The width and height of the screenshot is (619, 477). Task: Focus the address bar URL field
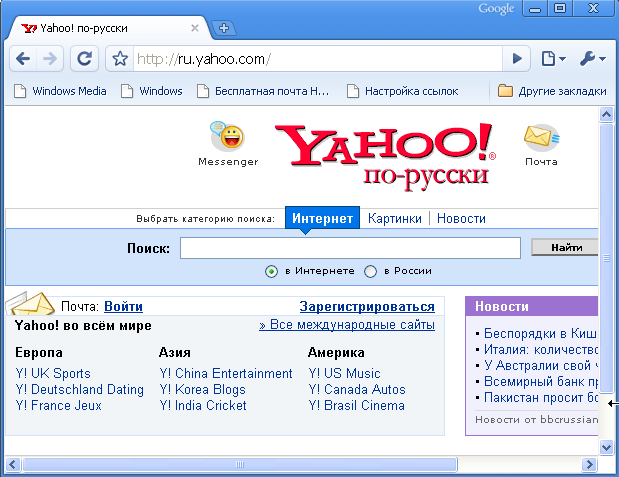[318, 59]
